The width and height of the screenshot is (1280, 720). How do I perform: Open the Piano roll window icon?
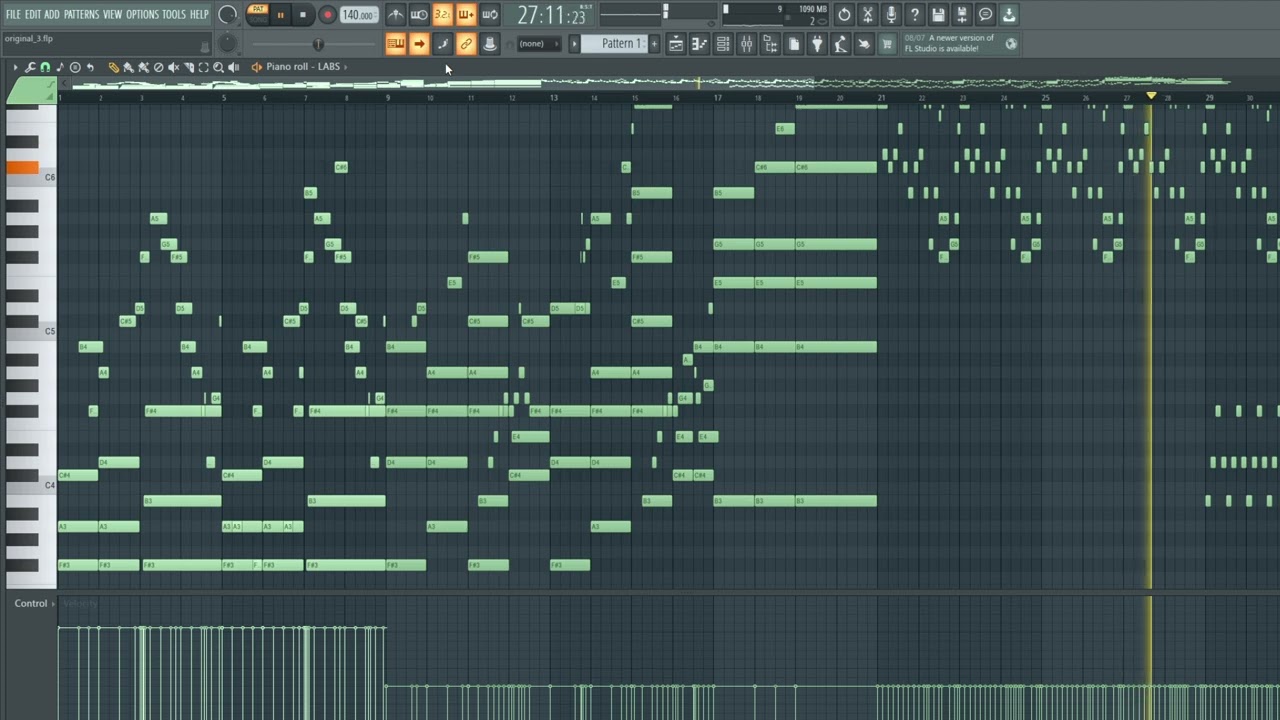(699, 44)
